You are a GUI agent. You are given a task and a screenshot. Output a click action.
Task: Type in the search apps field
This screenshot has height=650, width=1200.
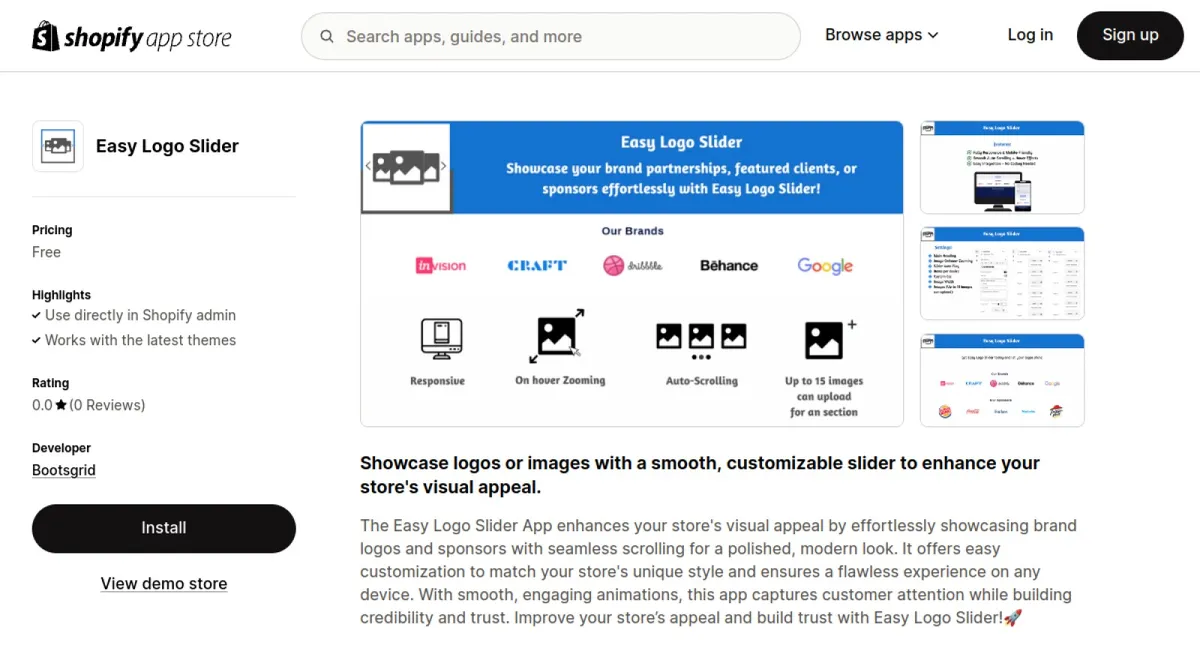coord(560,37)
